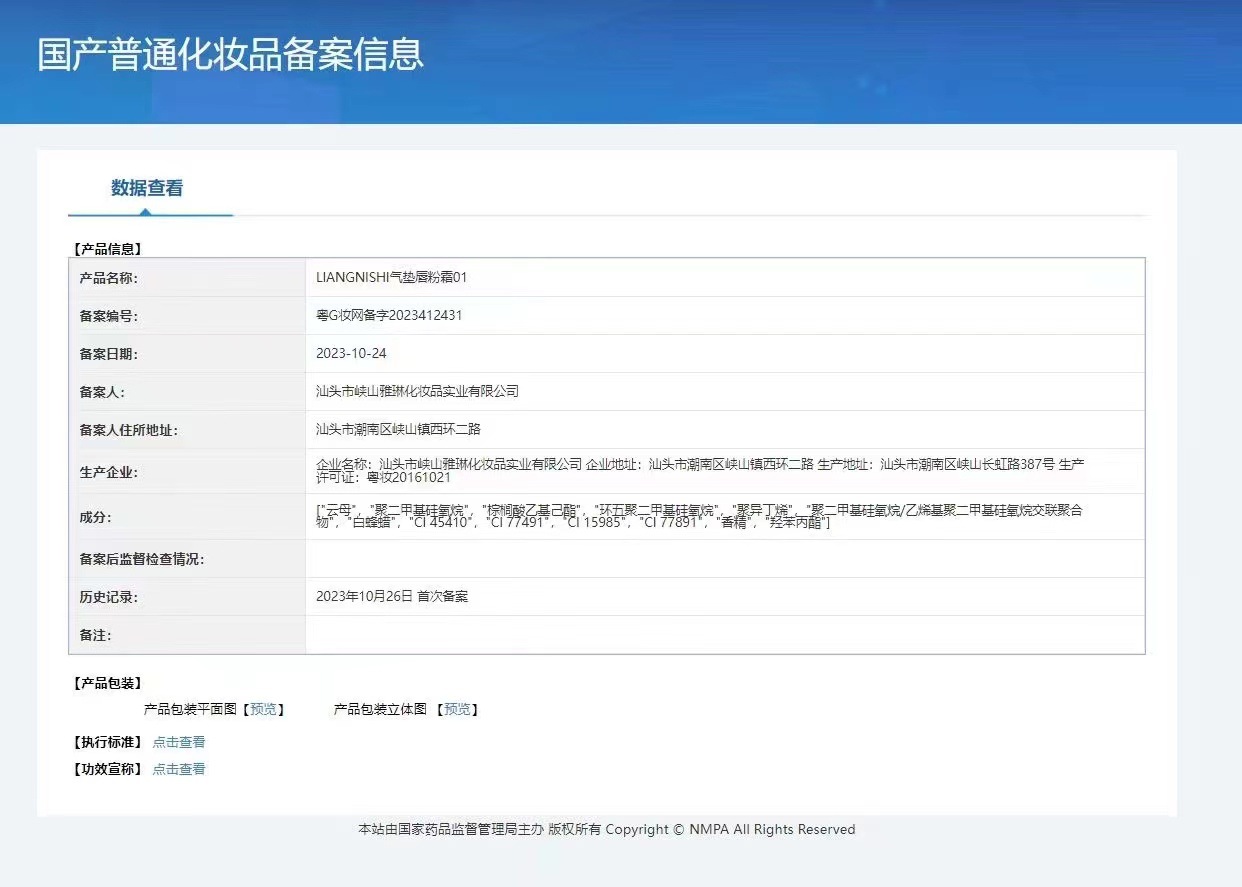Click filing date value 2023-10-24
Image resolution: width=1242 pixels, height=887 pixels.
point(351,353)
